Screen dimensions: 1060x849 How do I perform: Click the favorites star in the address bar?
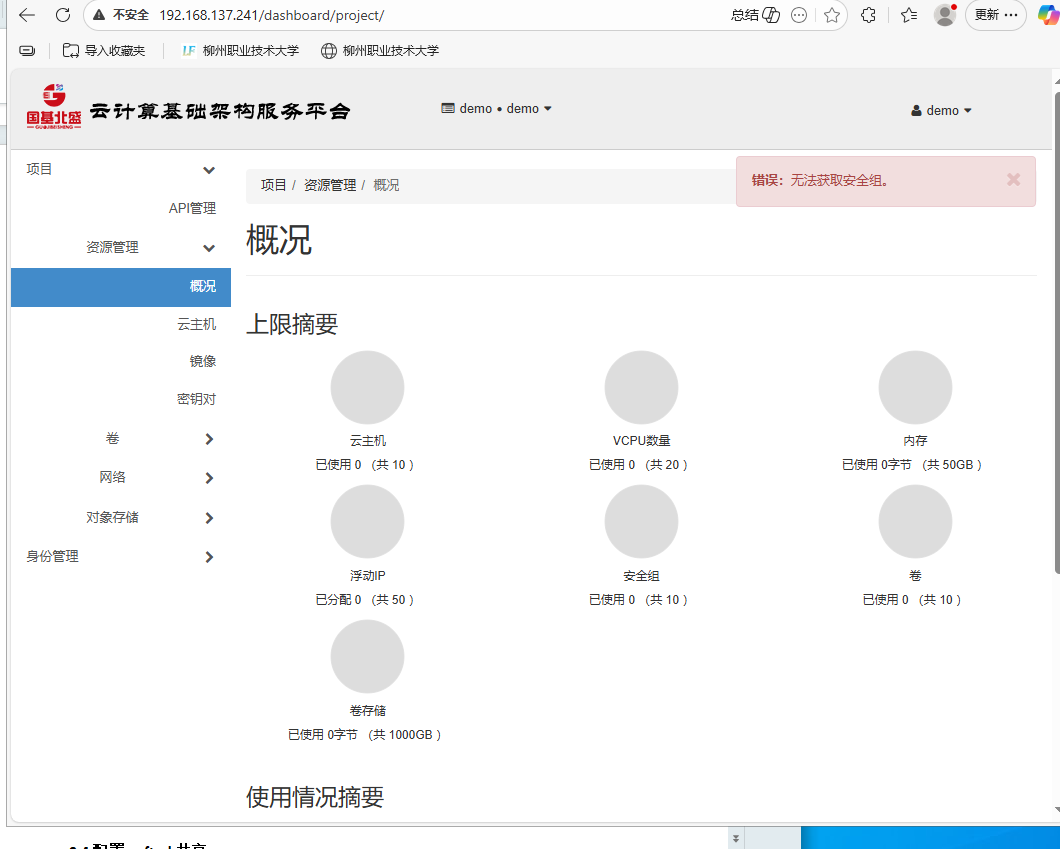[832, 16]
